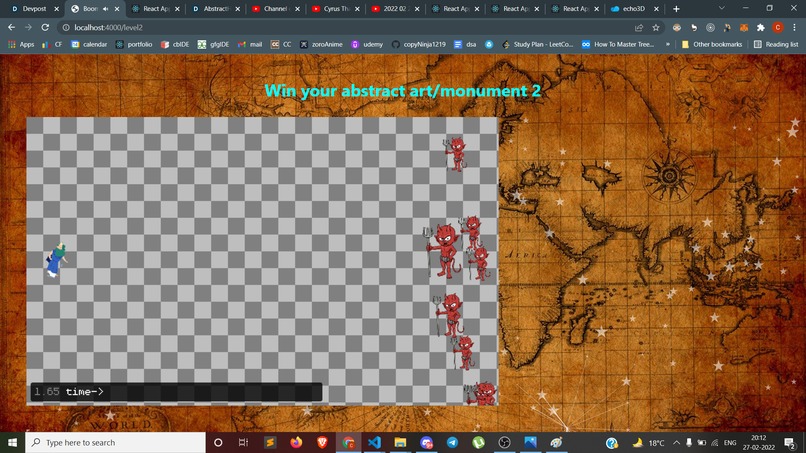Click the top red devil near the board's edge
806x453 pixels.
tap(455, 153)
